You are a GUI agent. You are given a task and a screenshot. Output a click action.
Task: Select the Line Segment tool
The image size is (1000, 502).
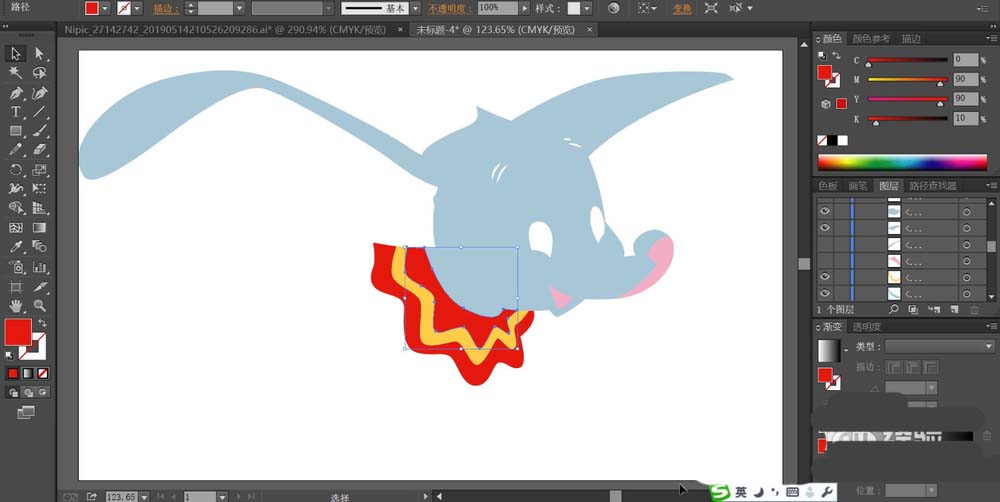click(40, 112)
